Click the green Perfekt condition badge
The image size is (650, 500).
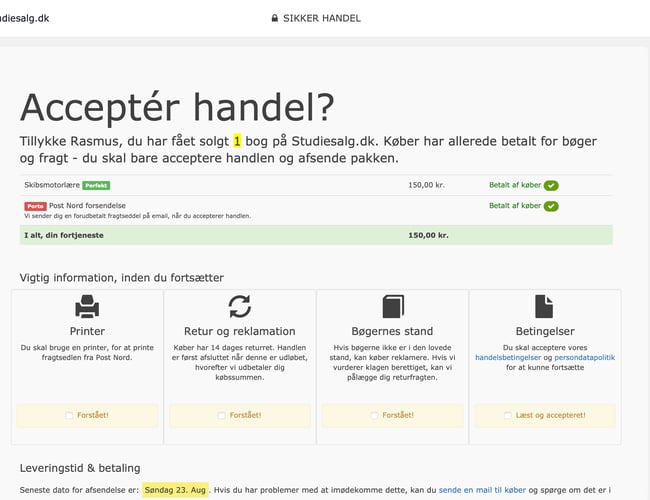pyautogui.click(x=96, y=186)
